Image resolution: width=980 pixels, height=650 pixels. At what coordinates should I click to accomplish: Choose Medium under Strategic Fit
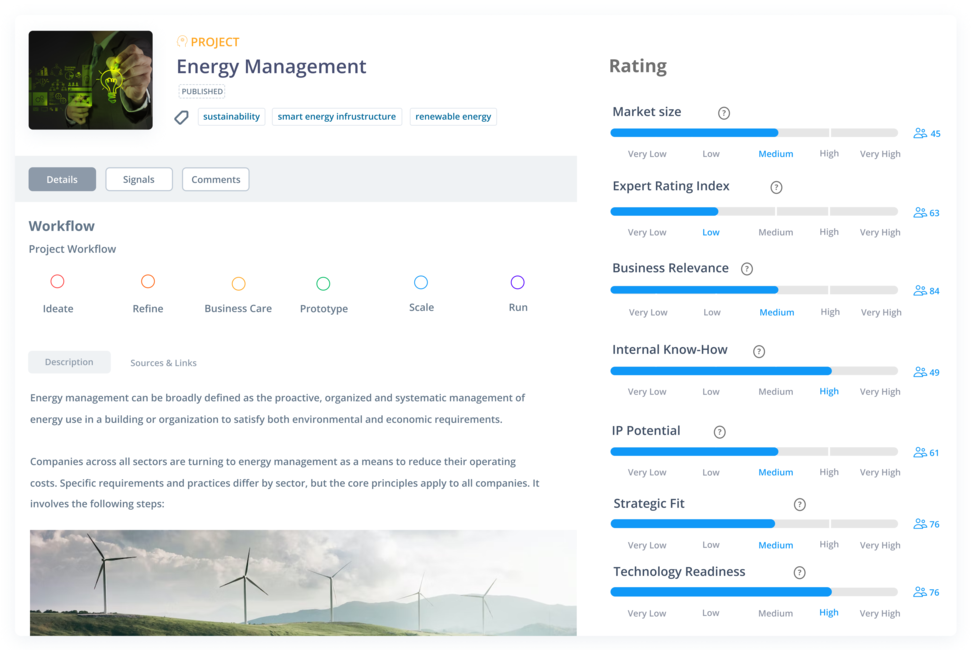pos(776,545)
